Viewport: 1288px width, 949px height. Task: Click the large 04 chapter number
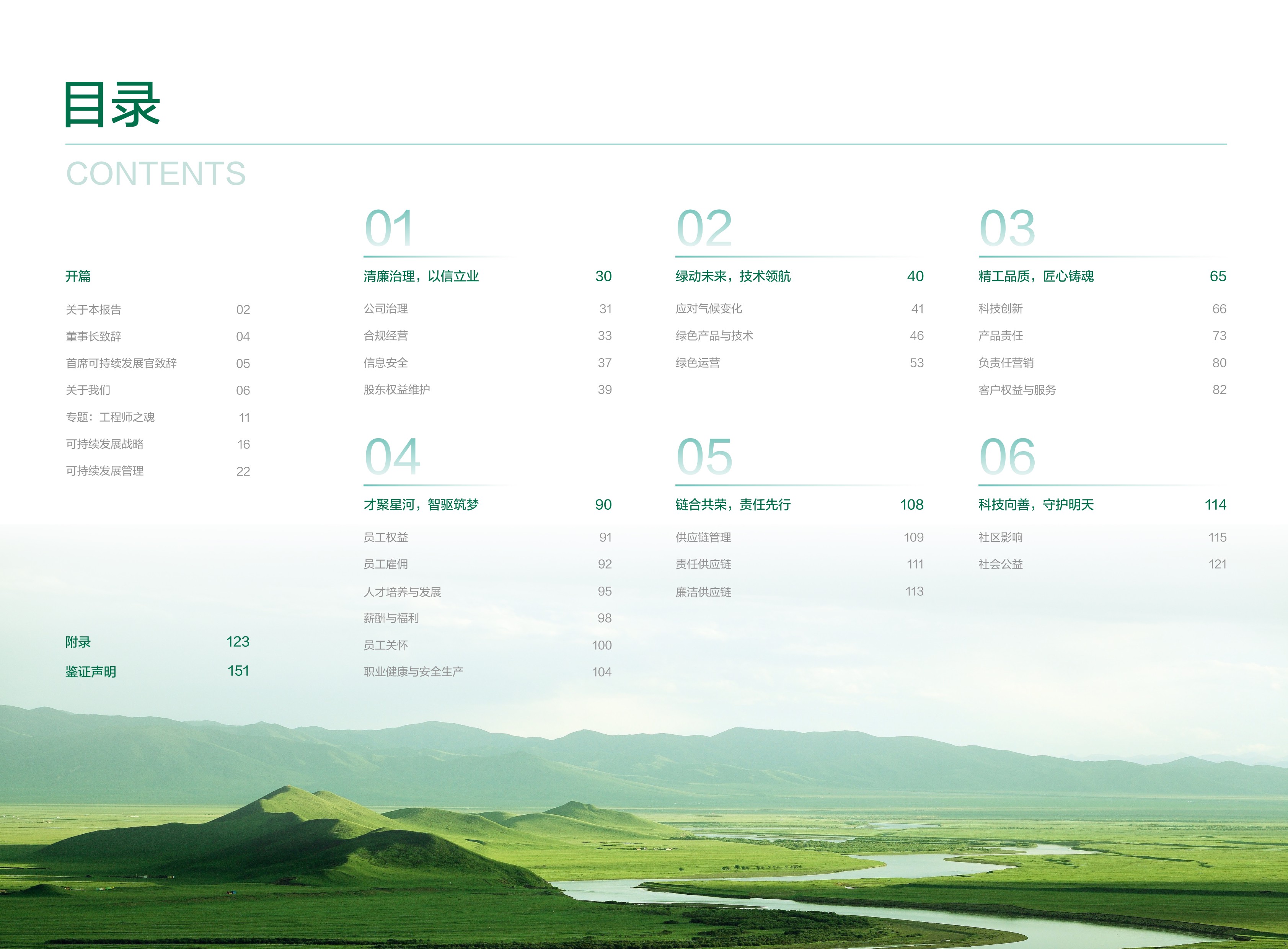[392, 457]
